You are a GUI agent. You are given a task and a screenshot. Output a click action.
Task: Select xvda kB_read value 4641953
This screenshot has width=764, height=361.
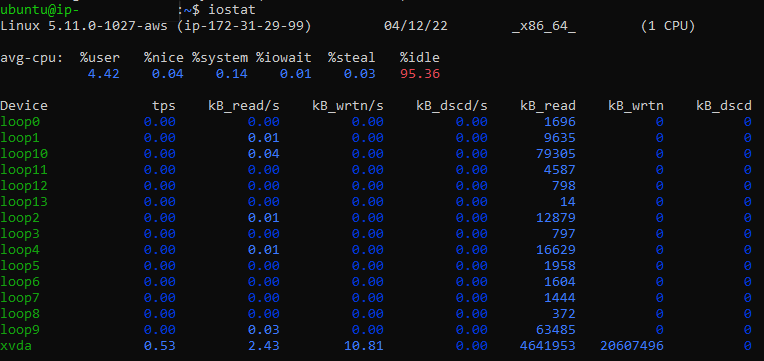[548, 346]
